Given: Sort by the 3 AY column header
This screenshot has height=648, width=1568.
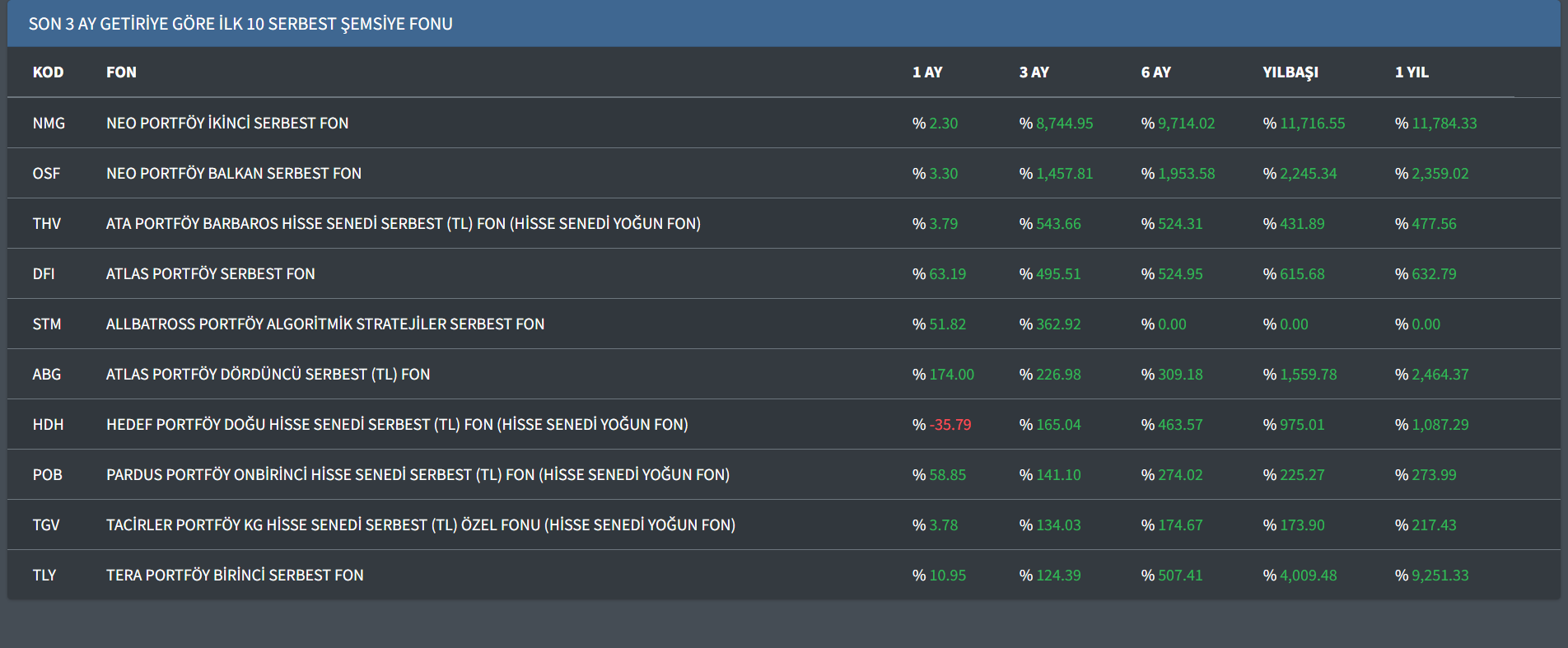Looking at the screenshot, I should 1034,72.
